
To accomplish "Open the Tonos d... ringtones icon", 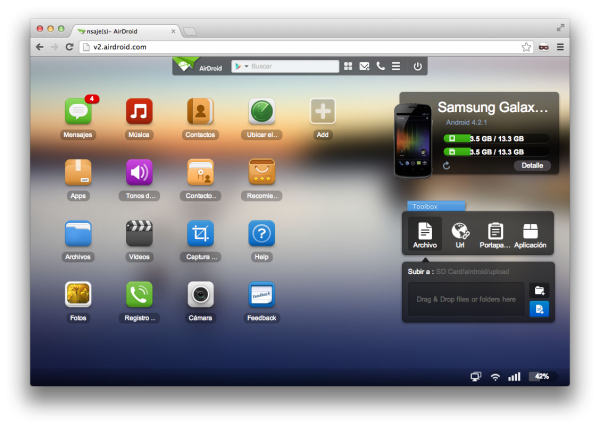I will click(x=139, y=172).
